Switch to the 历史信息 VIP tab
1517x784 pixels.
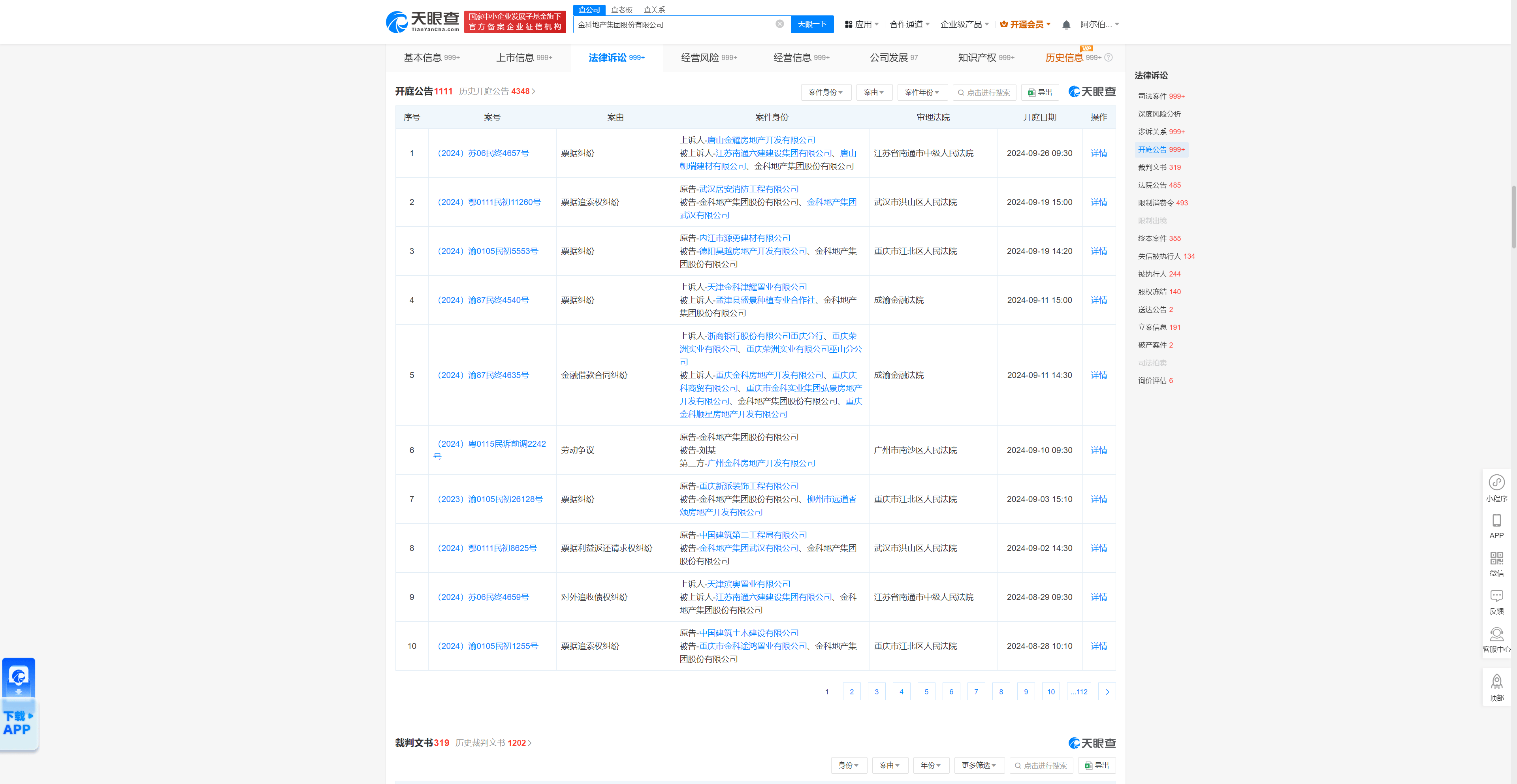tap(1073, 58)
